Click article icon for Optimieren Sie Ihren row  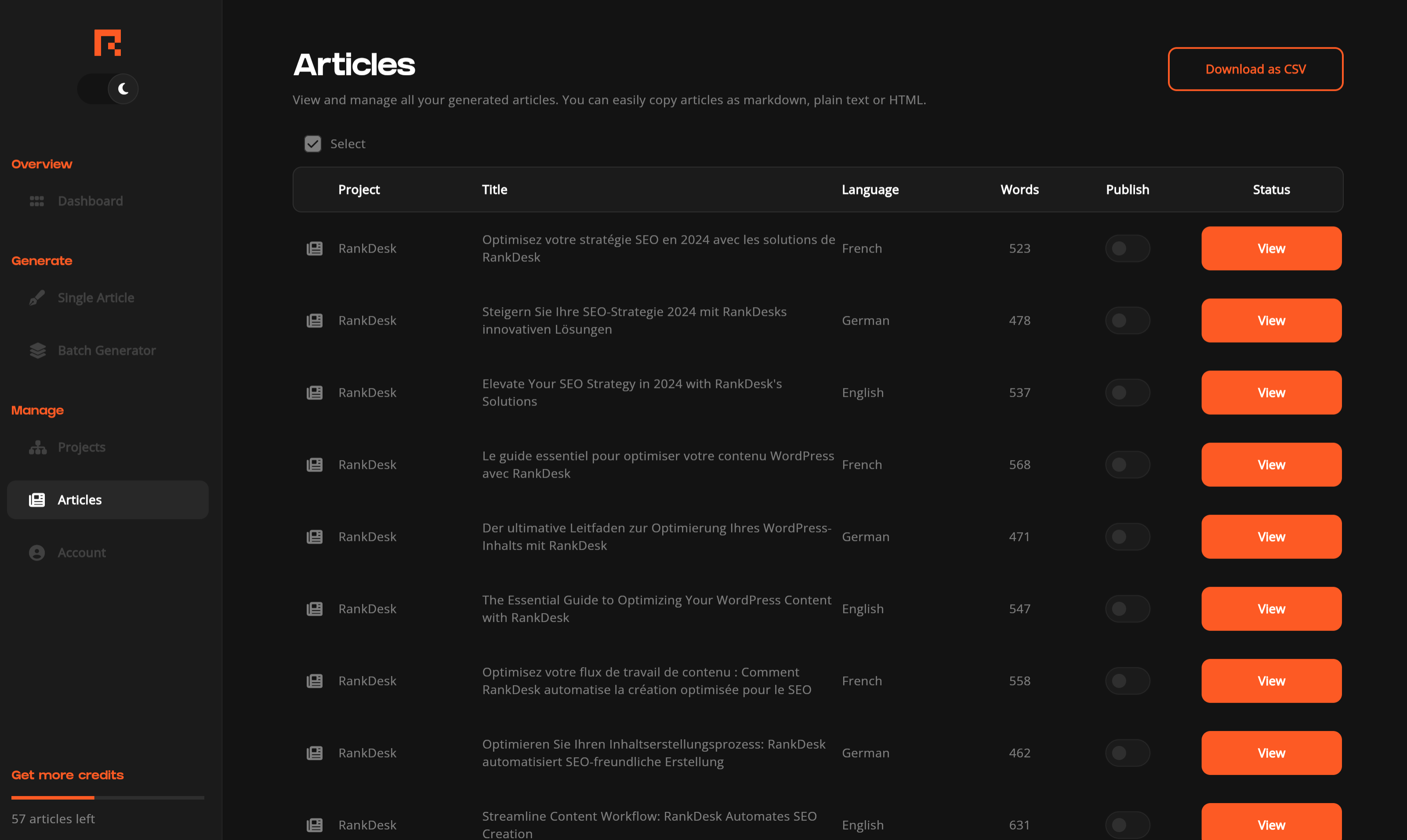pyautogui.click(x=315, y=753)
